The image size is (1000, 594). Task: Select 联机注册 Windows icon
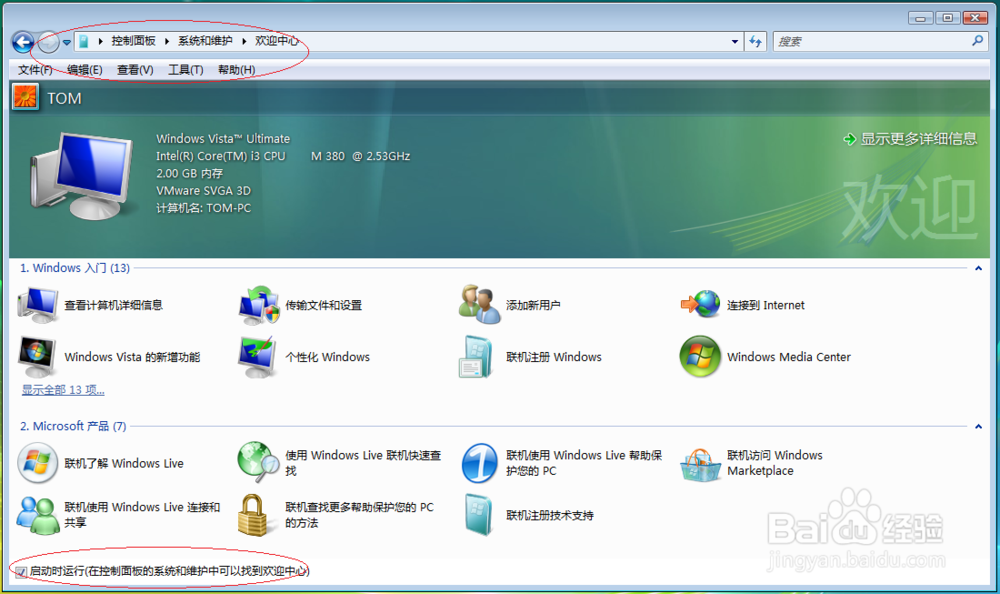tap(476, 357)
